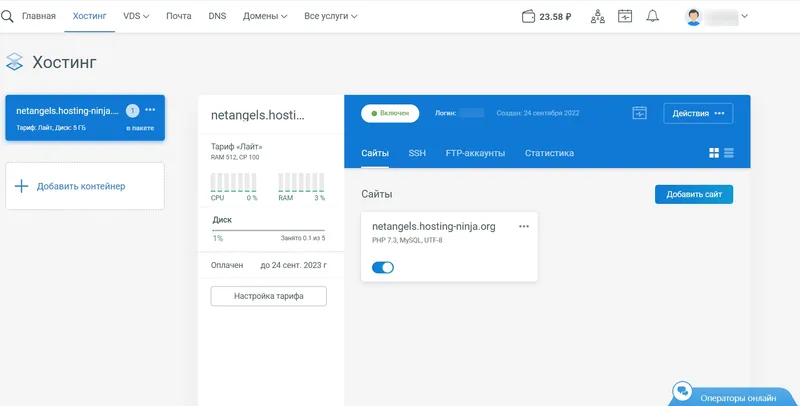Screen dimensions: 800x406
Task: Open the Операторы онлайн chat icon
Action: [x=682, y=392]
